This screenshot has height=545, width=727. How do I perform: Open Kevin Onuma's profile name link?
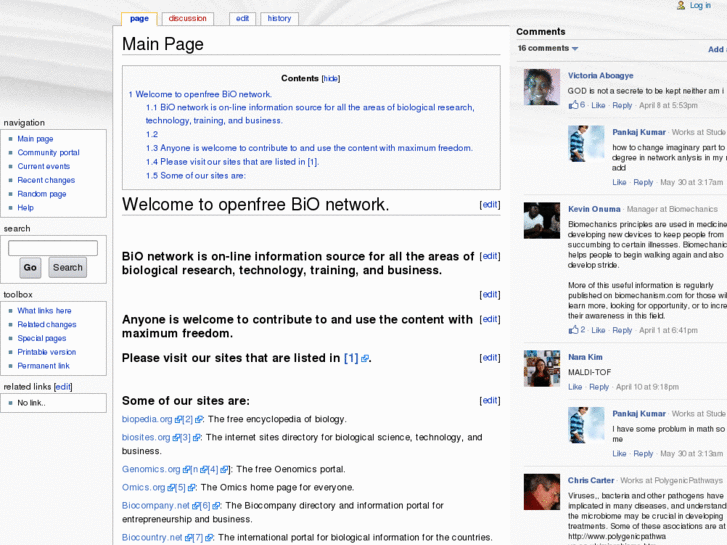[x=594, y=209]
